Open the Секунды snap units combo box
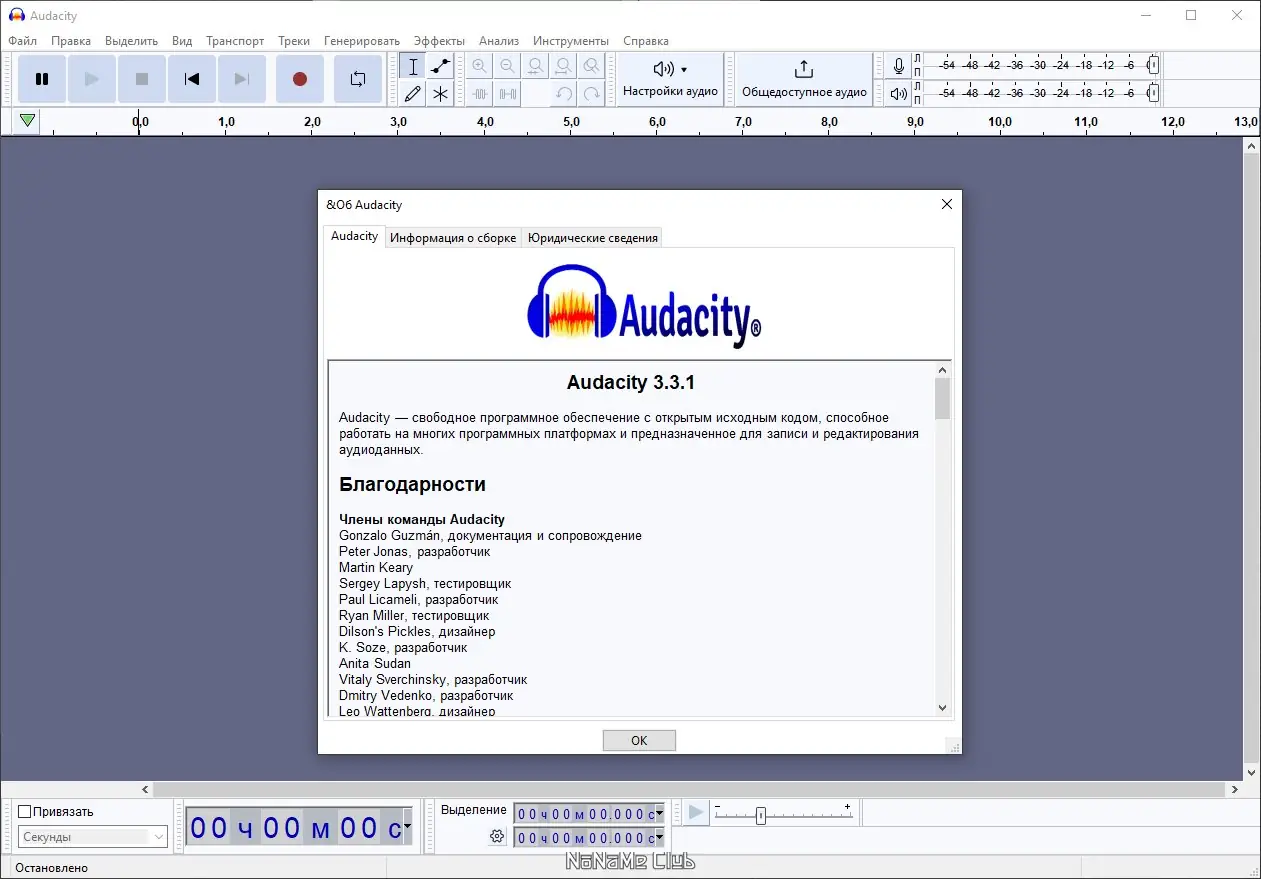The width and height of the screenshot is (1261, 879). (93, 837)
